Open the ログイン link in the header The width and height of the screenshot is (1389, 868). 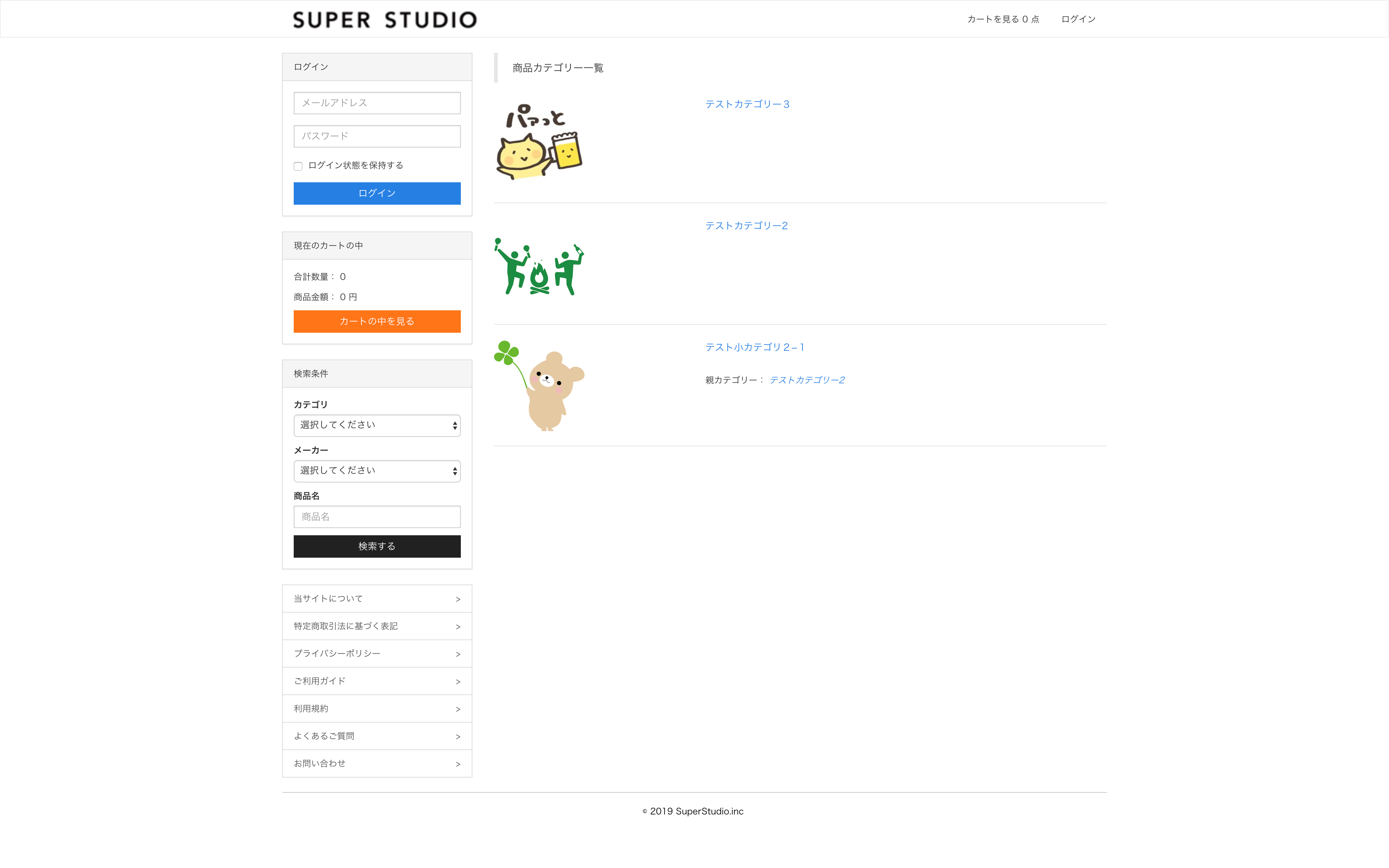[x=1079, y=19]
